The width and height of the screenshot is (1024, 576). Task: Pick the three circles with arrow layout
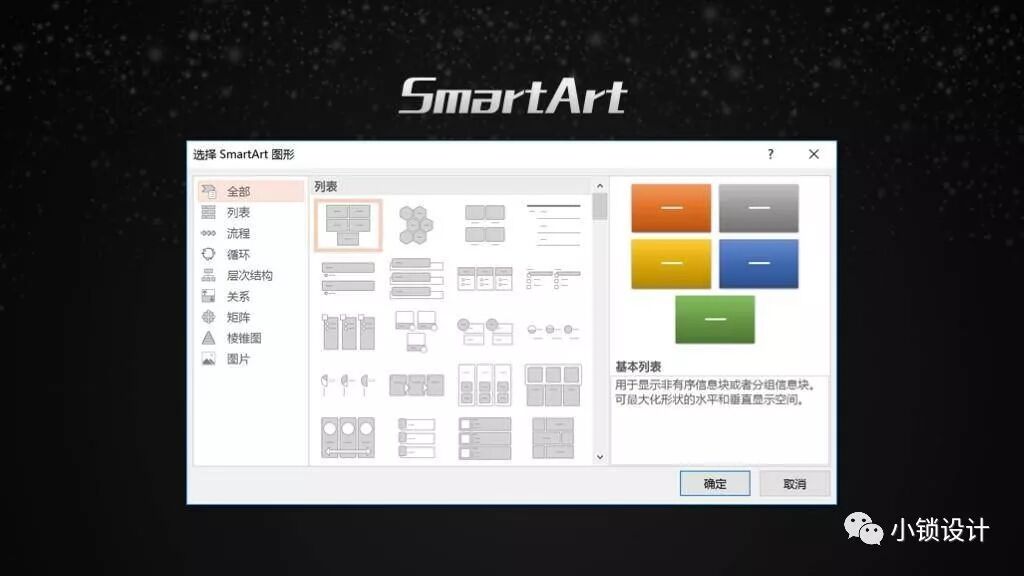(x=348, y=438)
